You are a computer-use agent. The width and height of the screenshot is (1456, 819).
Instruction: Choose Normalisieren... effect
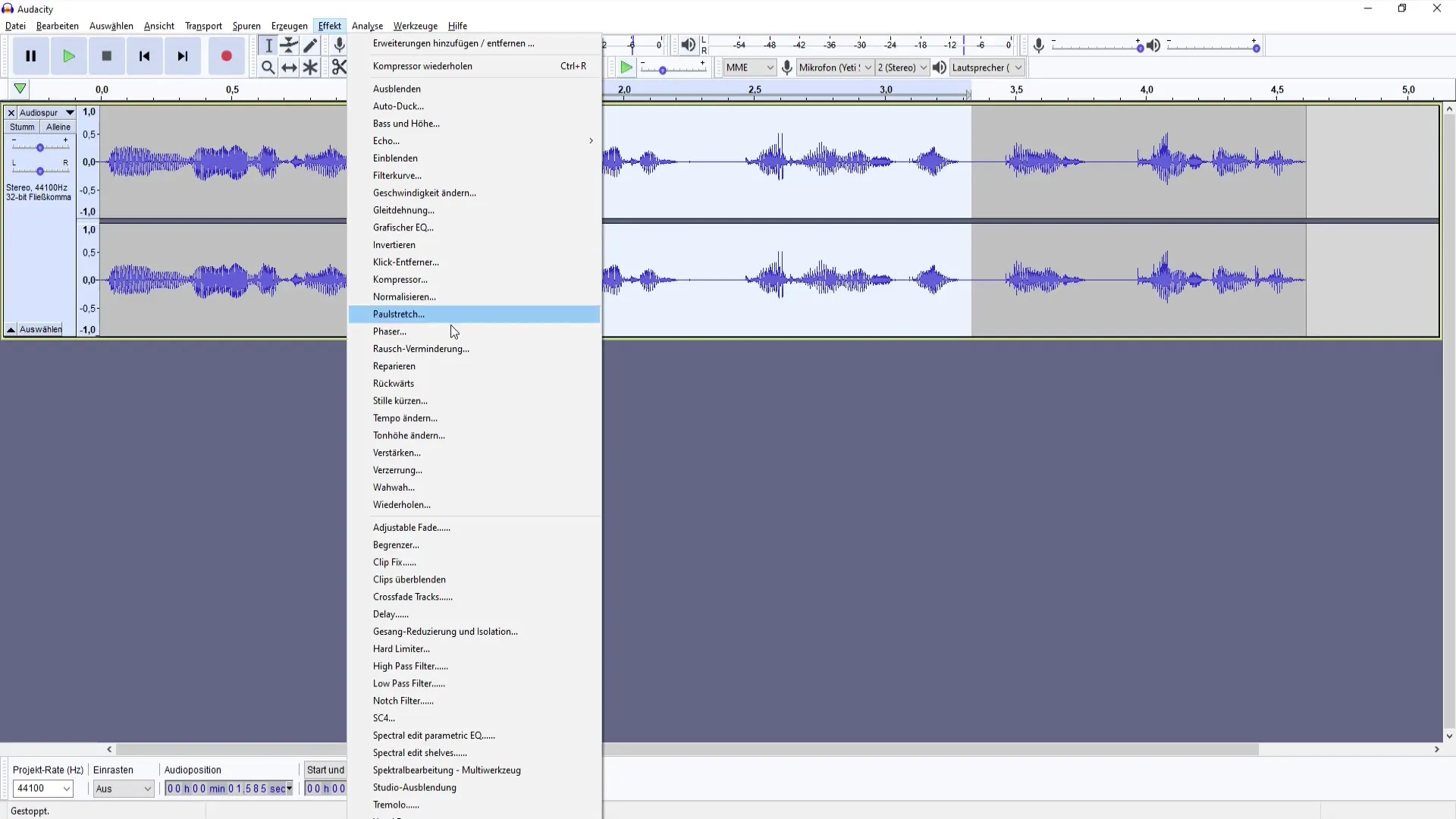coord(474,297)
